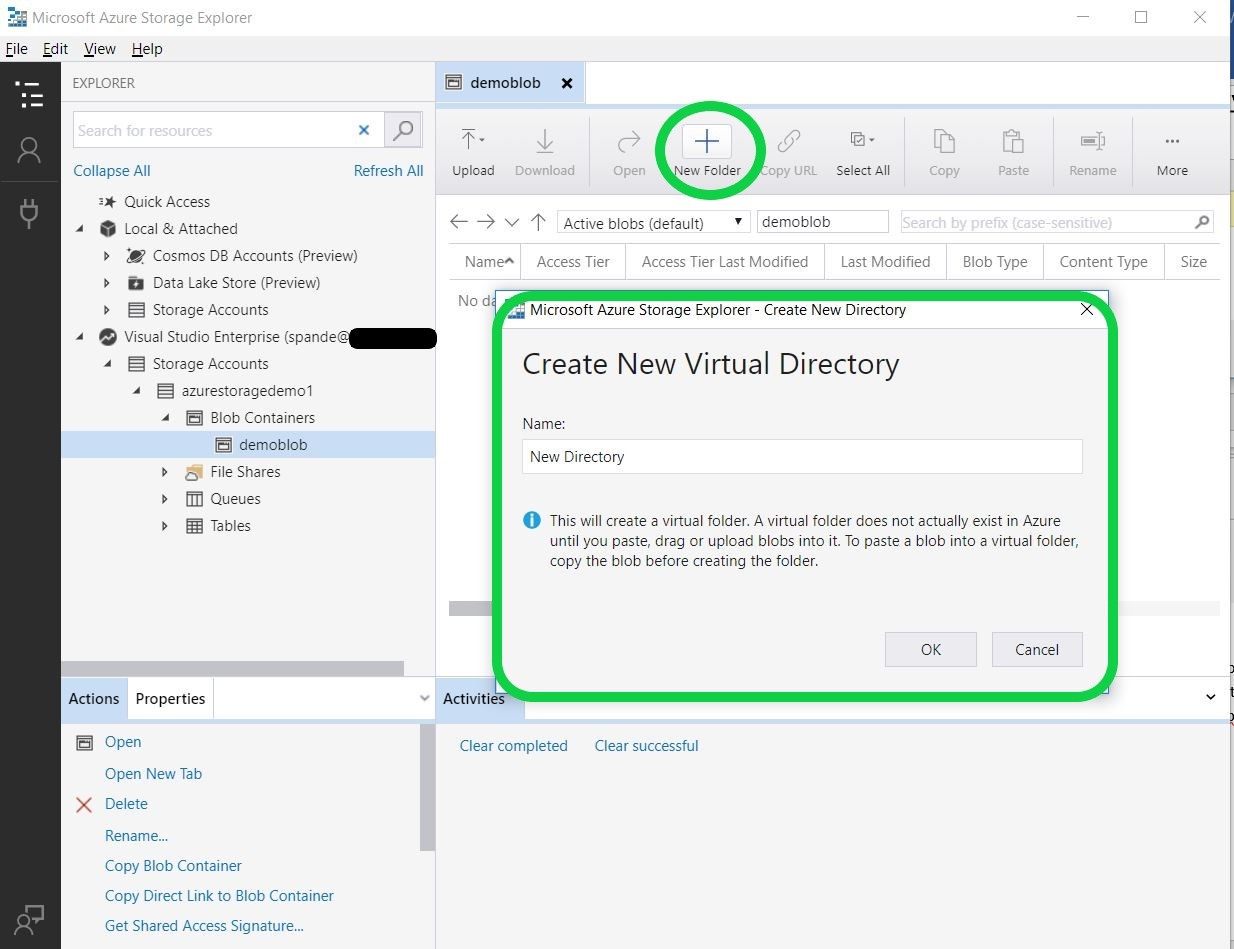Click the directory Name text field

pos(802,457)
